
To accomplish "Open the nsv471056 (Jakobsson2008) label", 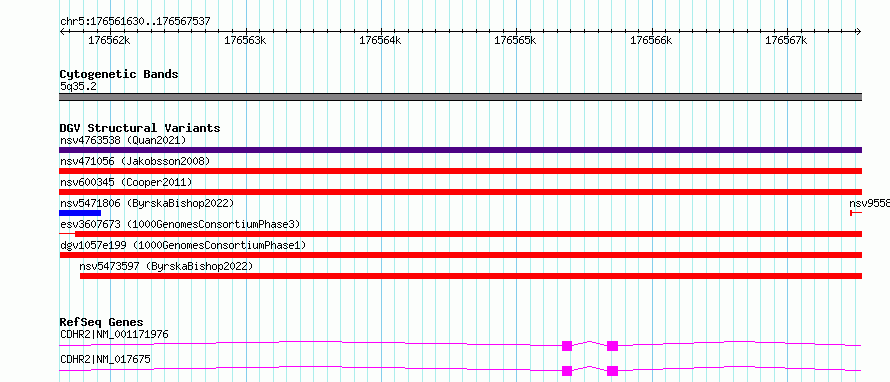I will tap(135, 161).
